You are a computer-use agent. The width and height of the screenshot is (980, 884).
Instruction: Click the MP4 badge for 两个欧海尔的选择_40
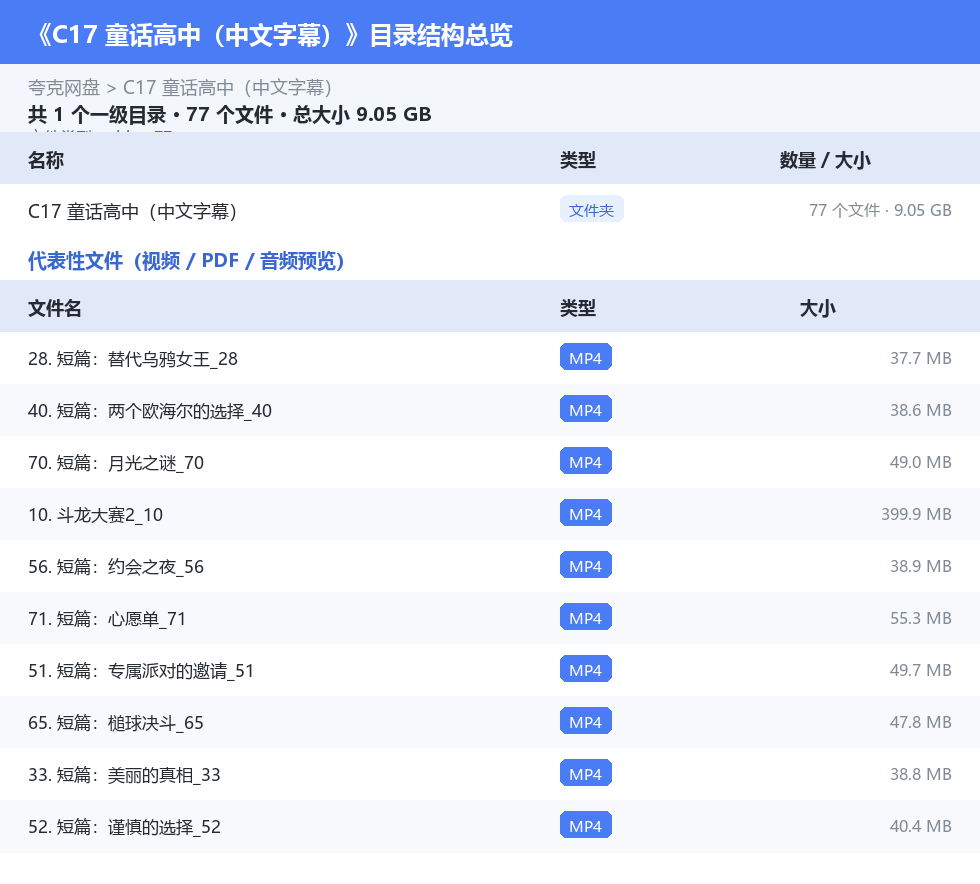coord(586,409)
